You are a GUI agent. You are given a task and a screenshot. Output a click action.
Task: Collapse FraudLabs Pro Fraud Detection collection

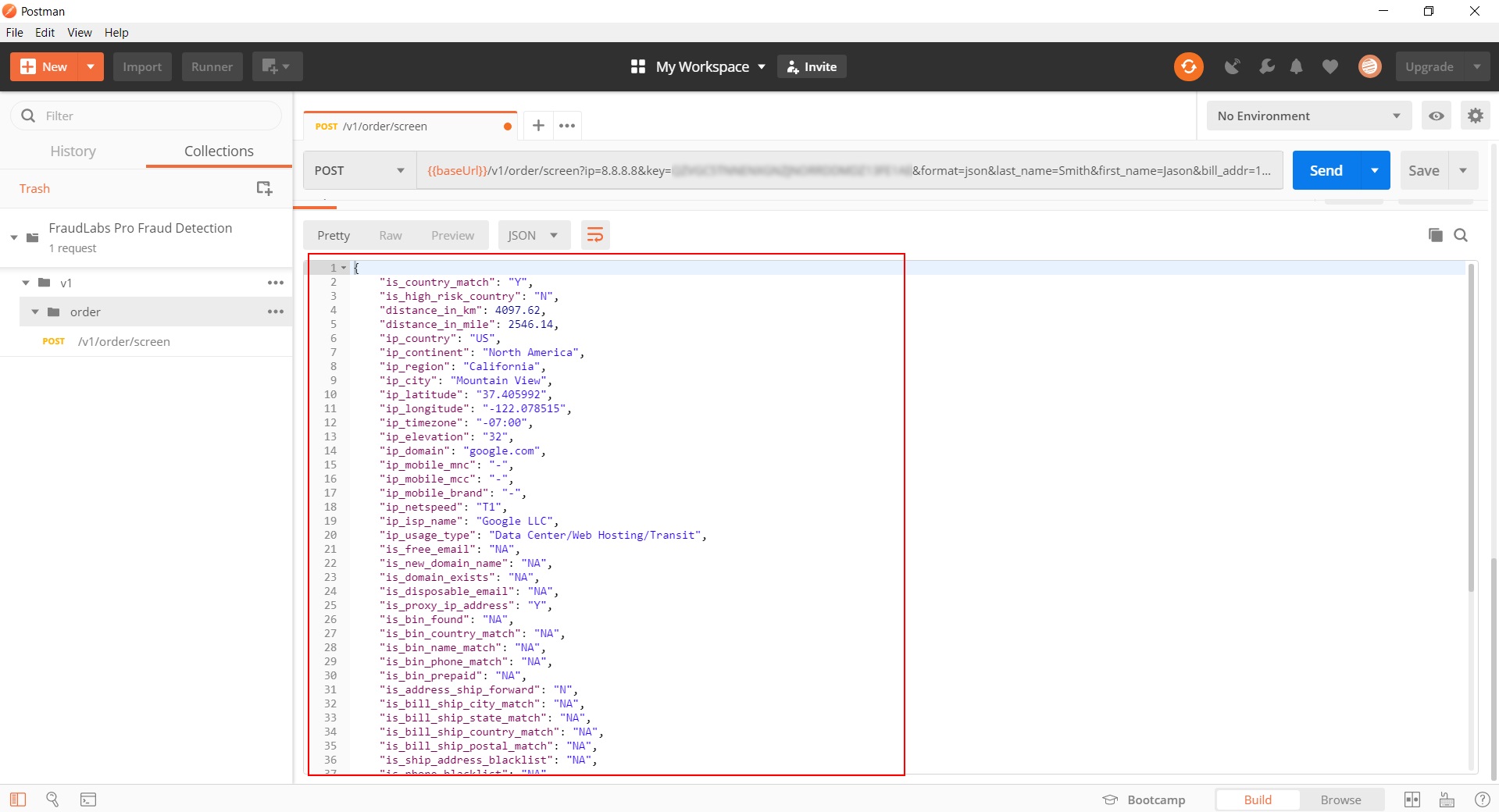pos(14,237)
